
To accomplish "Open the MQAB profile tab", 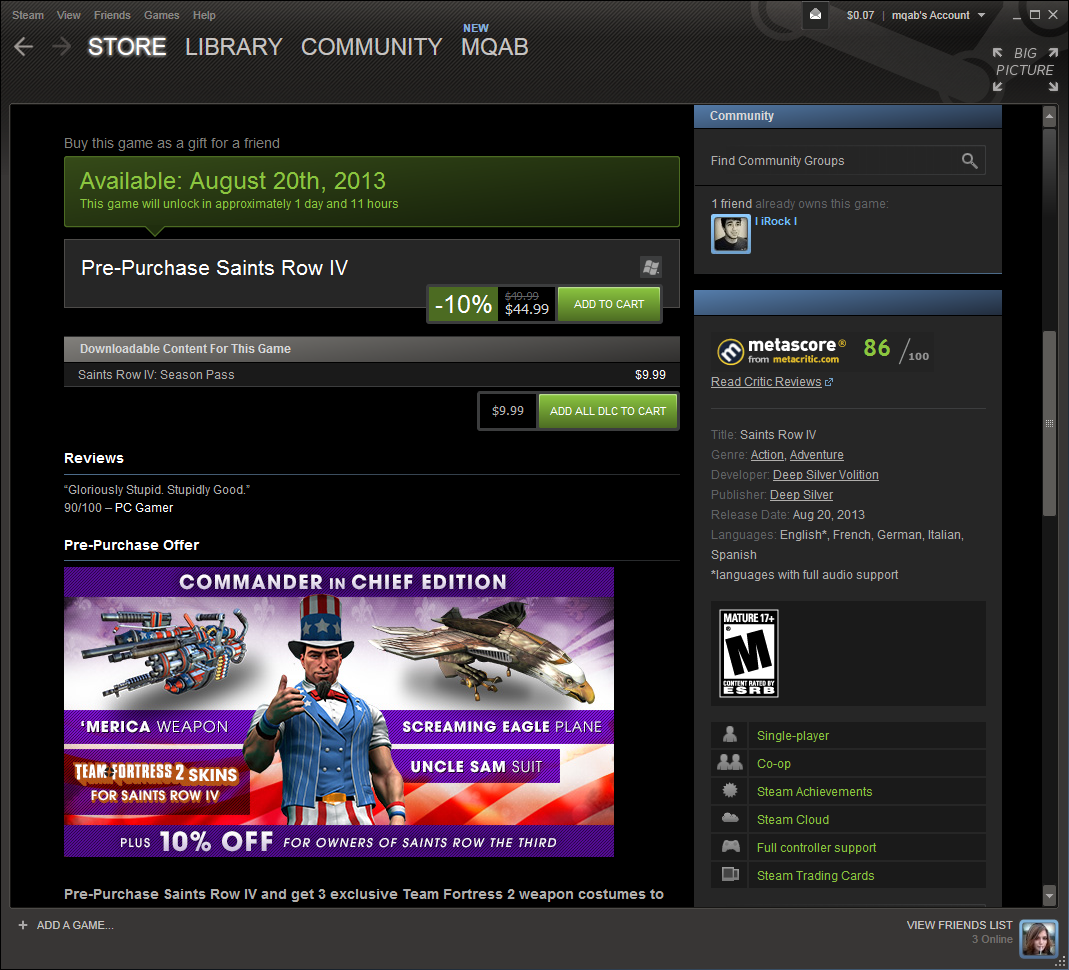I will click(x=494, y=47).
